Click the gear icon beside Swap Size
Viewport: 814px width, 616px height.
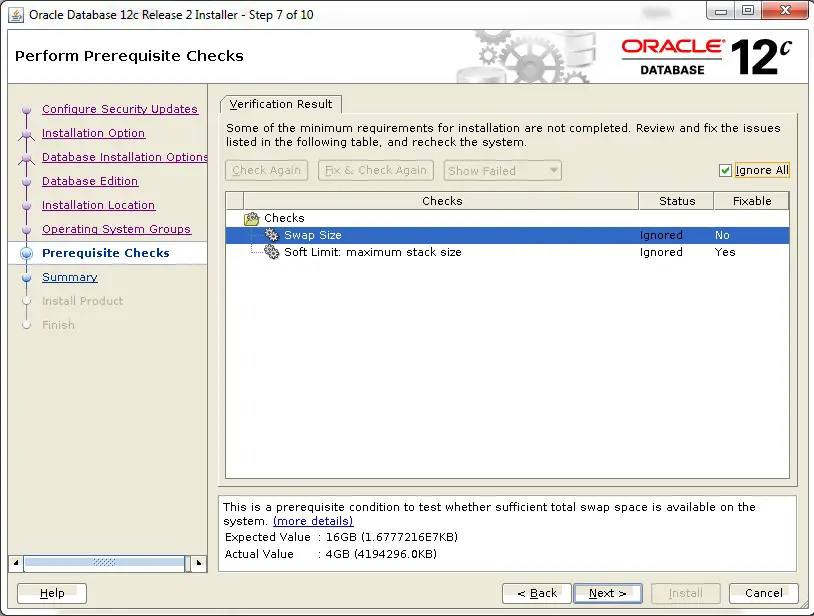(272, 235)
